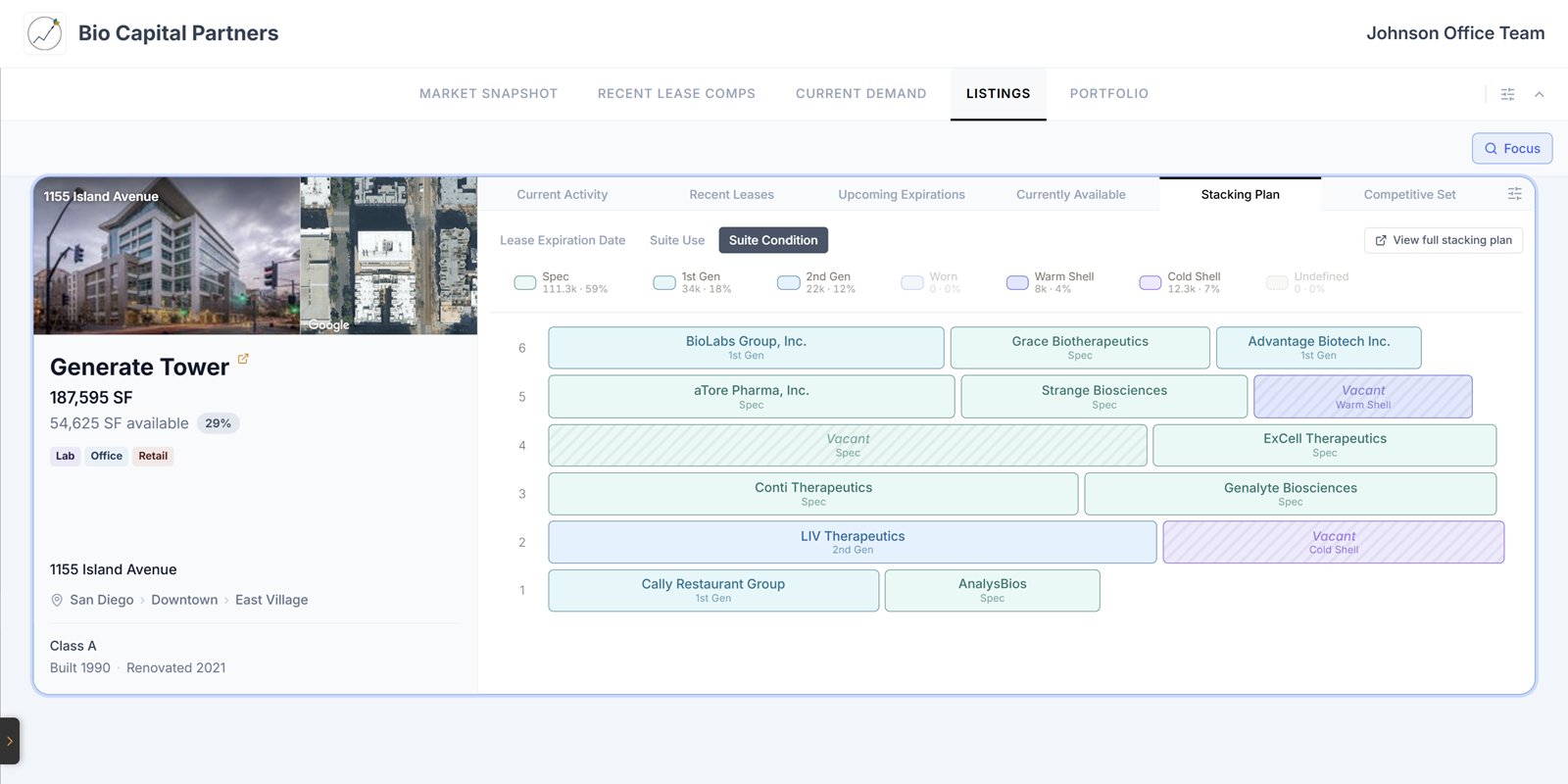This screenshot has width=1568, height=784.
Task: Select the vacant Warm Shell suite on floor 5
Action: coord(1363,397)
